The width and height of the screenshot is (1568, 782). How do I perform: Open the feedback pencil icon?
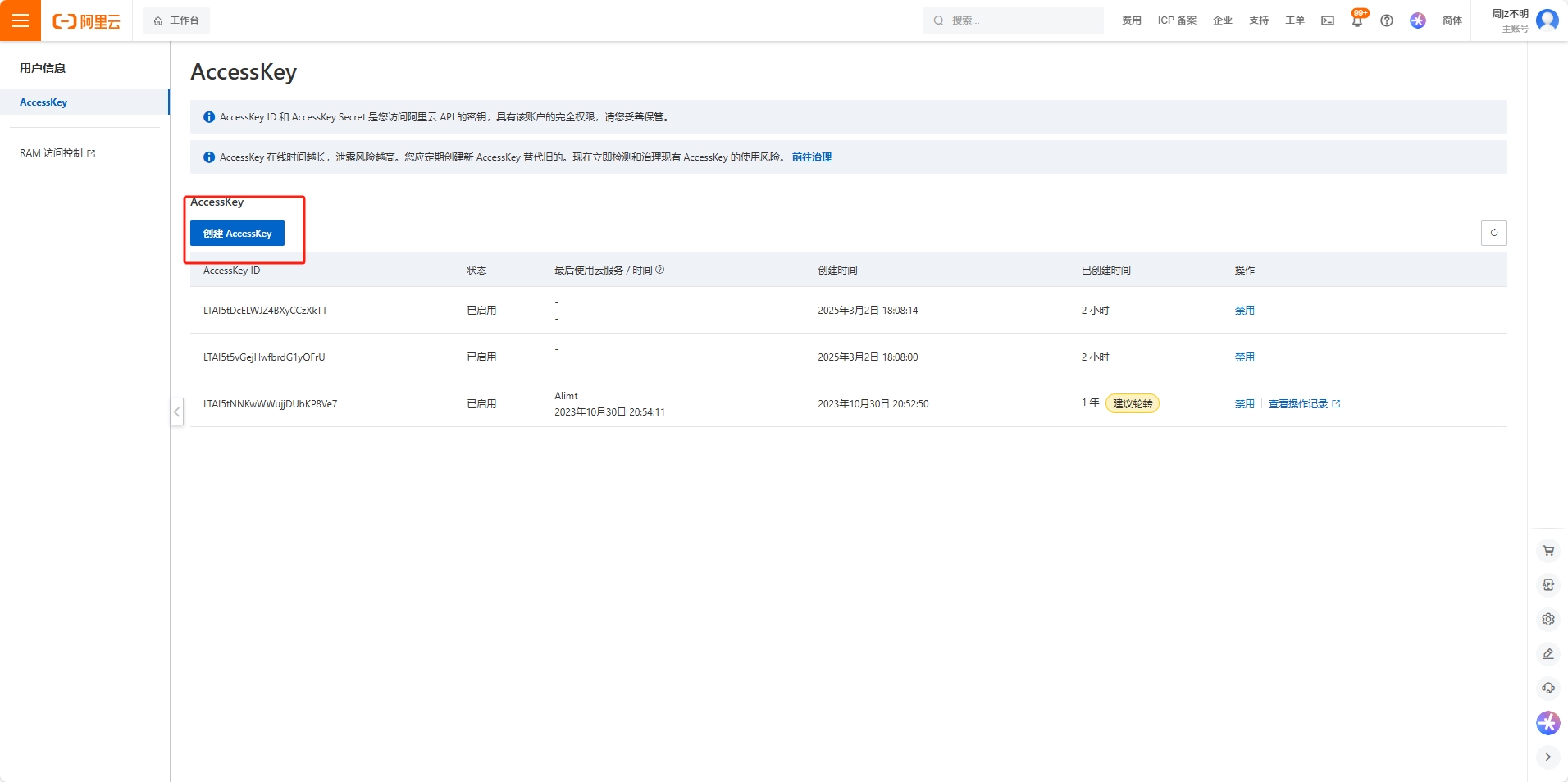click(x=1547, y=654)
